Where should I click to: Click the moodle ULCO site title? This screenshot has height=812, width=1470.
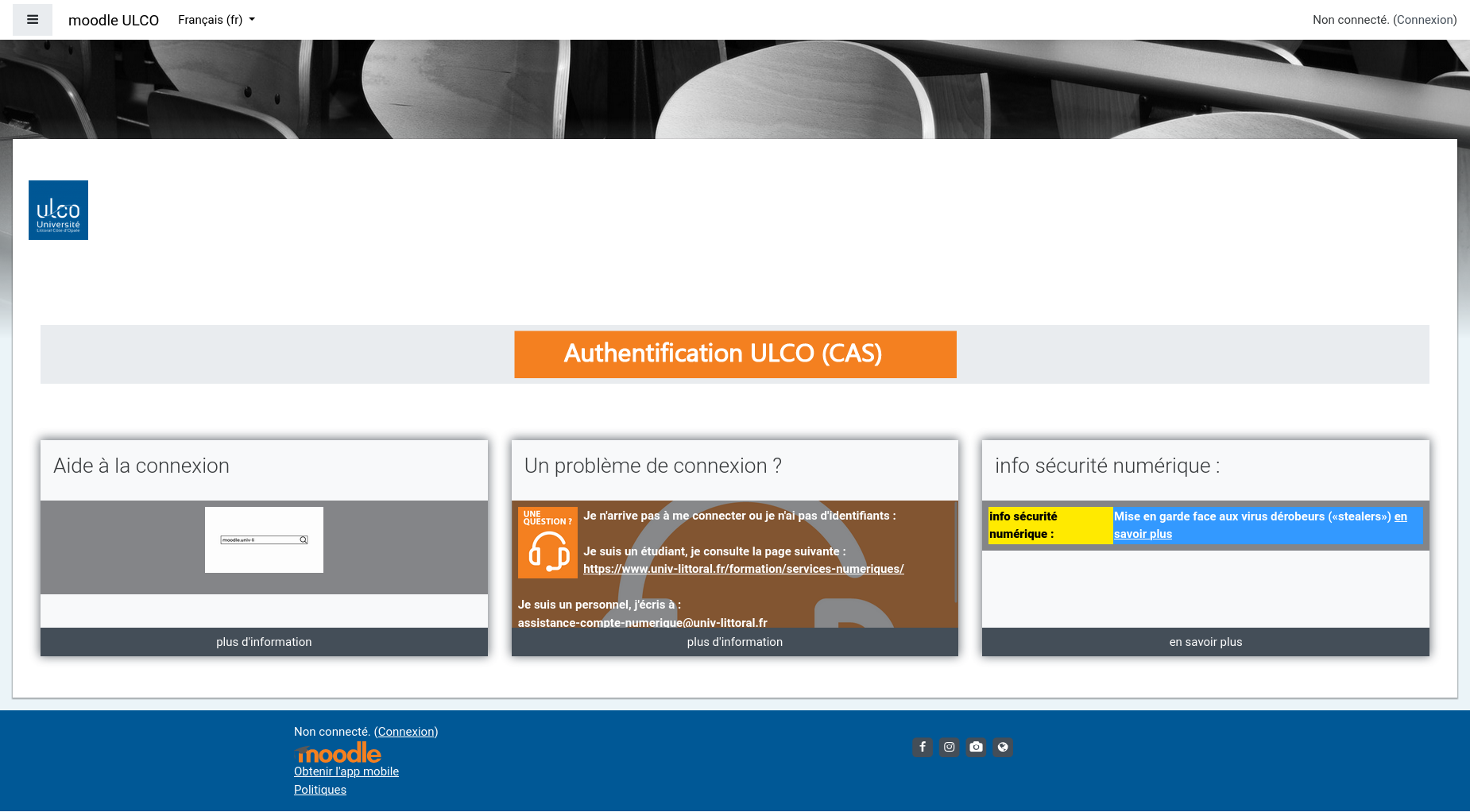tap(114, 21)
